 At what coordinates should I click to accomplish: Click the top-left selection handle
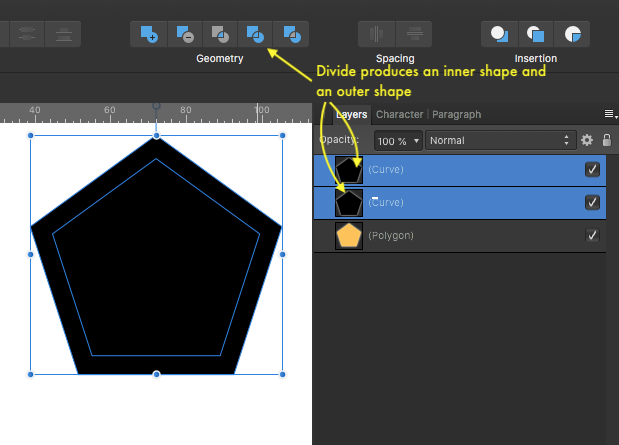[x=30, y=135]
